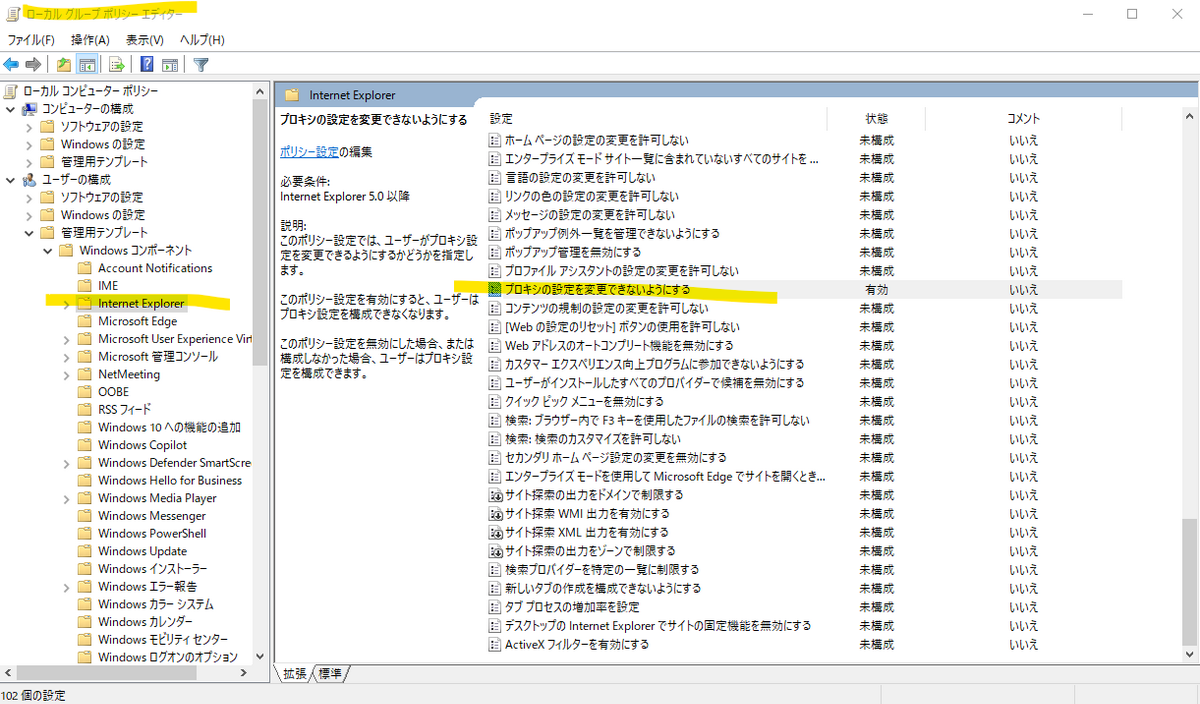
Task: Click the policy icon of 言語の設定の変更を許可しない
Action: pyautogui.click(x=495, y=177)
